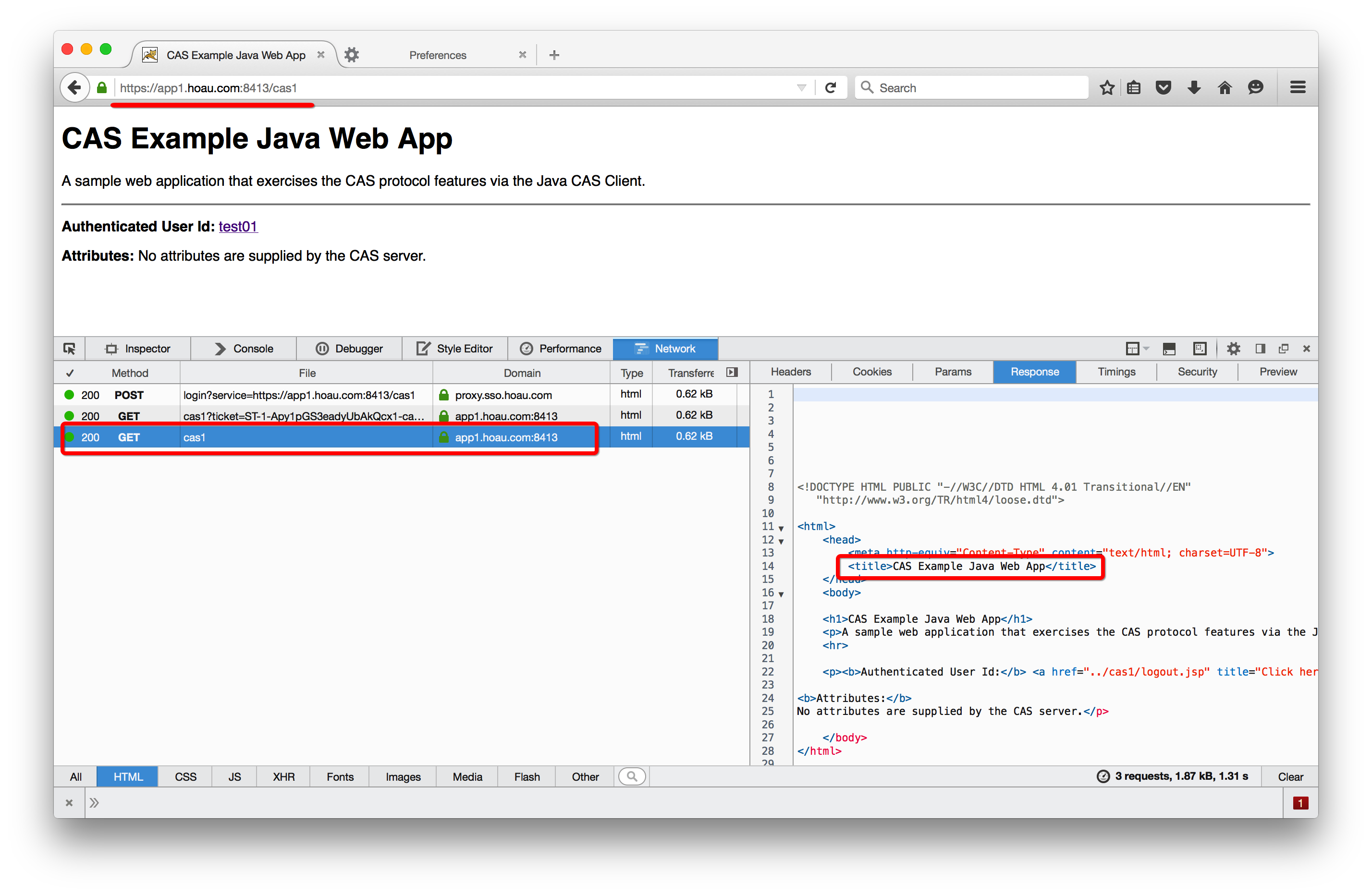Open the Performance tab
The width and height of the screenshot is (1372, 895).
click(x=560, y=349)
